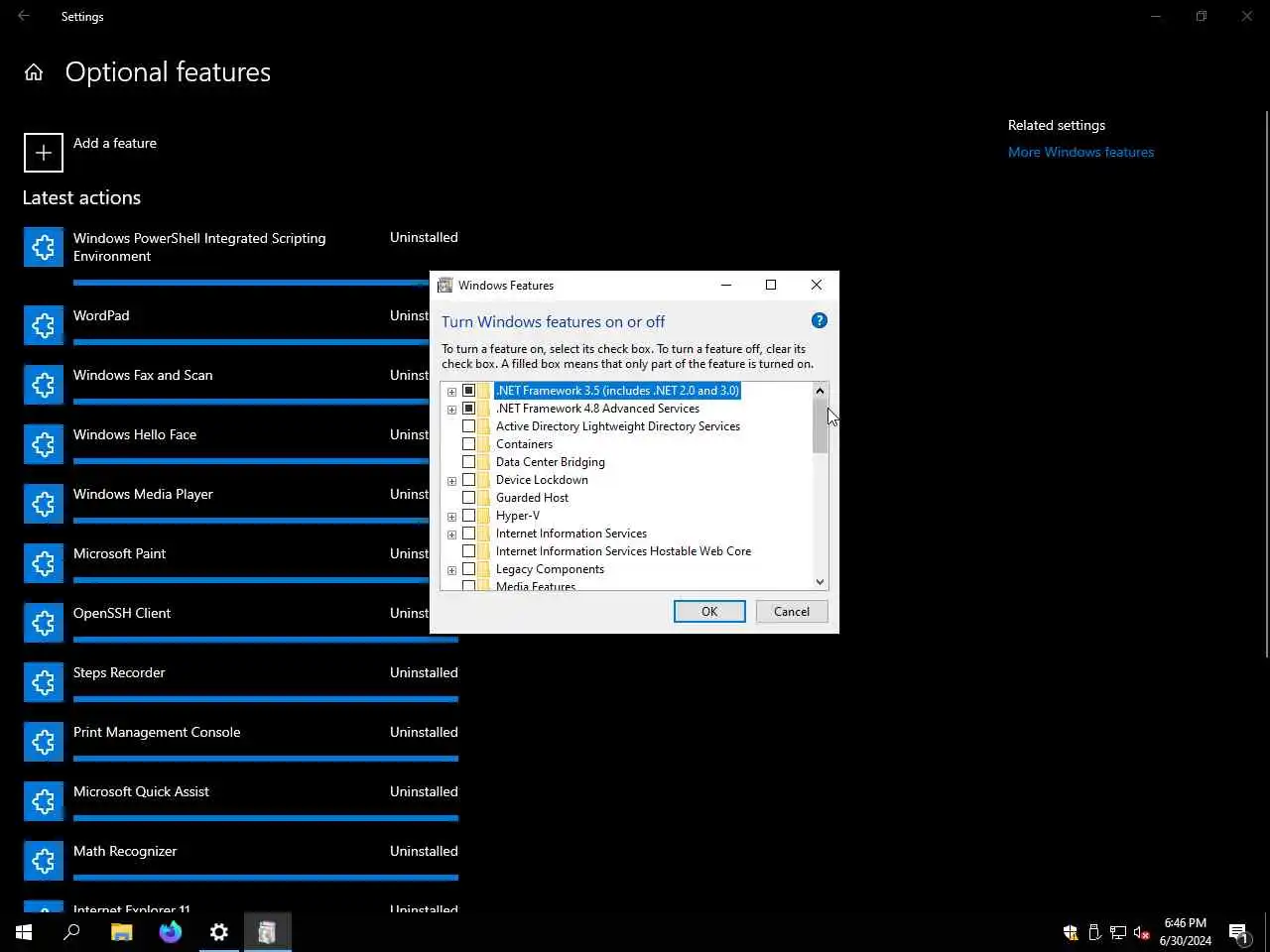1270x952 pixels.
Task: Enable Data Center Bridging checkbox
Action: (x=469, y=462)
